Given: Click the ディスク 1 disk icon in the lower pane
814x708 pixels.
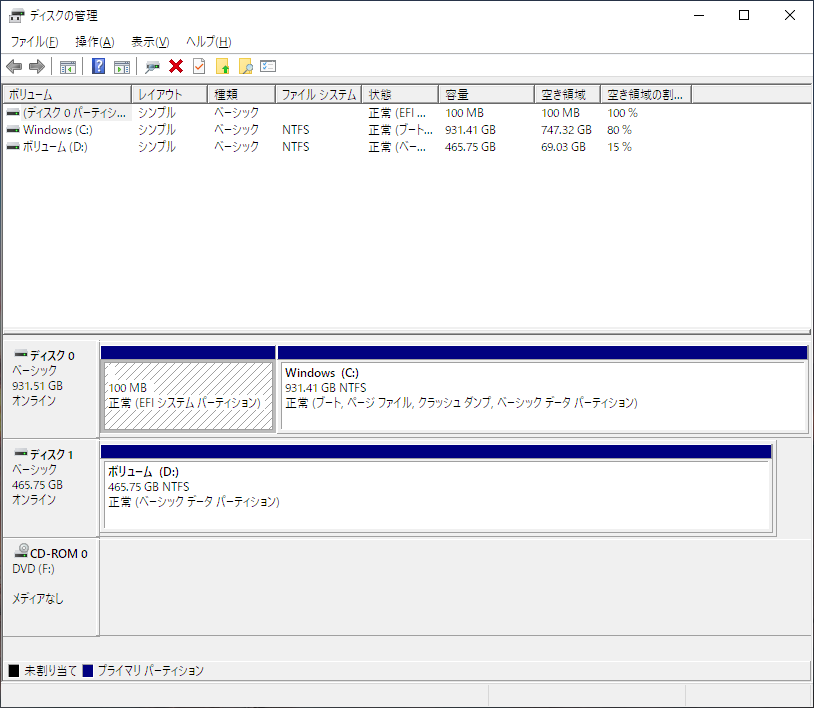Looking at the screenshot, I should pos(21,453).
